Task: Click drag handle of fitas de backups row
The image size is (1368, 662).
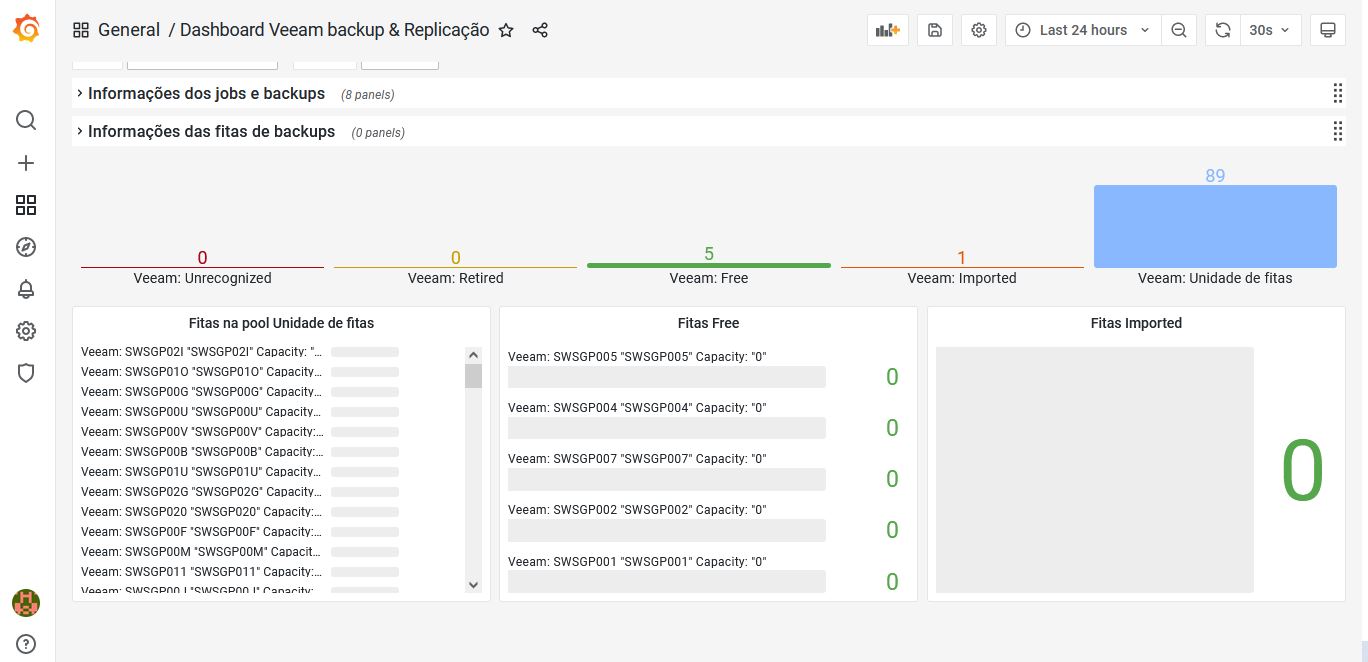Action: 1337,131
